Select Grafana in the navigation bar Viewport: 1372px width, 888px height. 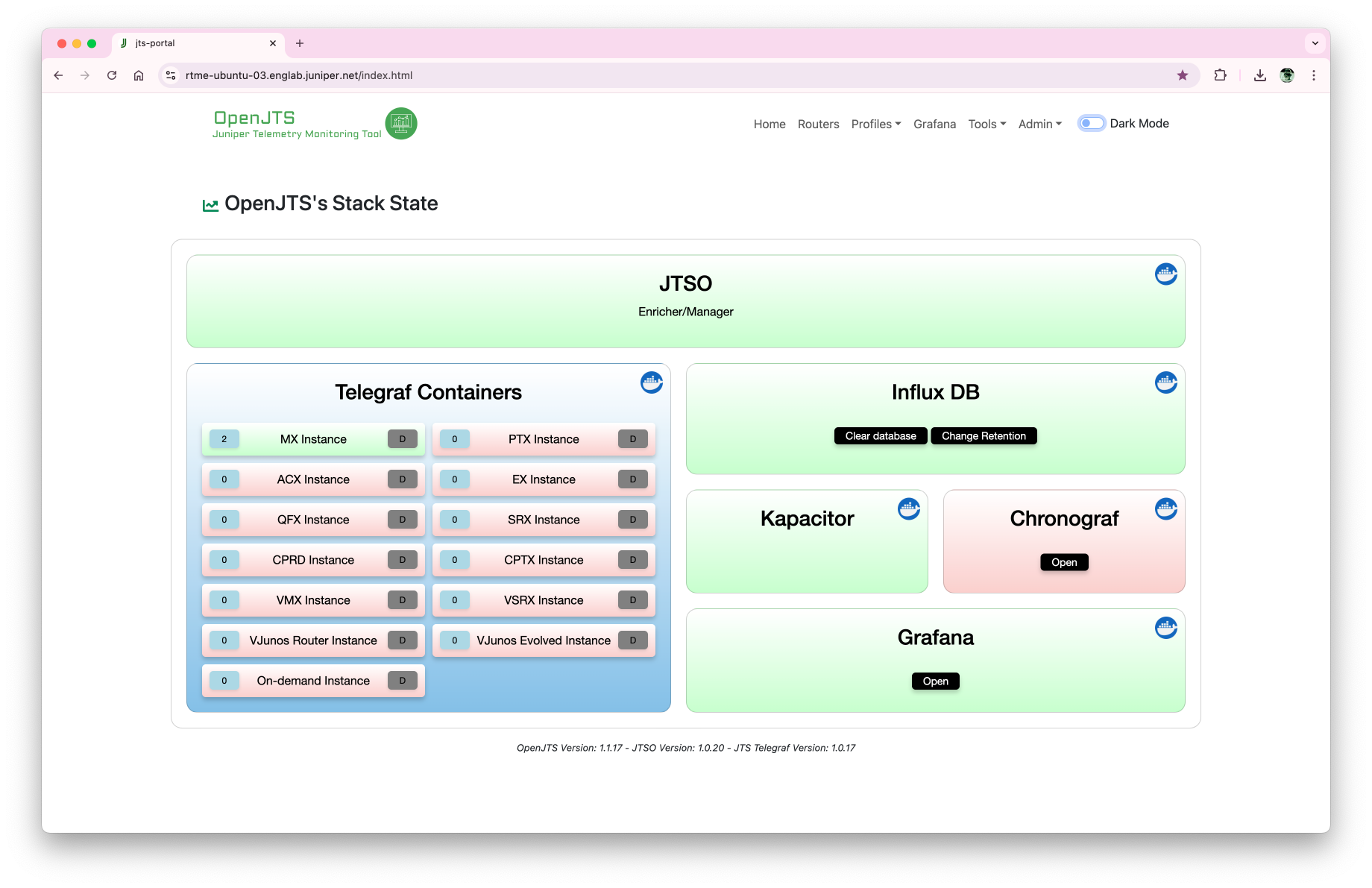(934, 125)
